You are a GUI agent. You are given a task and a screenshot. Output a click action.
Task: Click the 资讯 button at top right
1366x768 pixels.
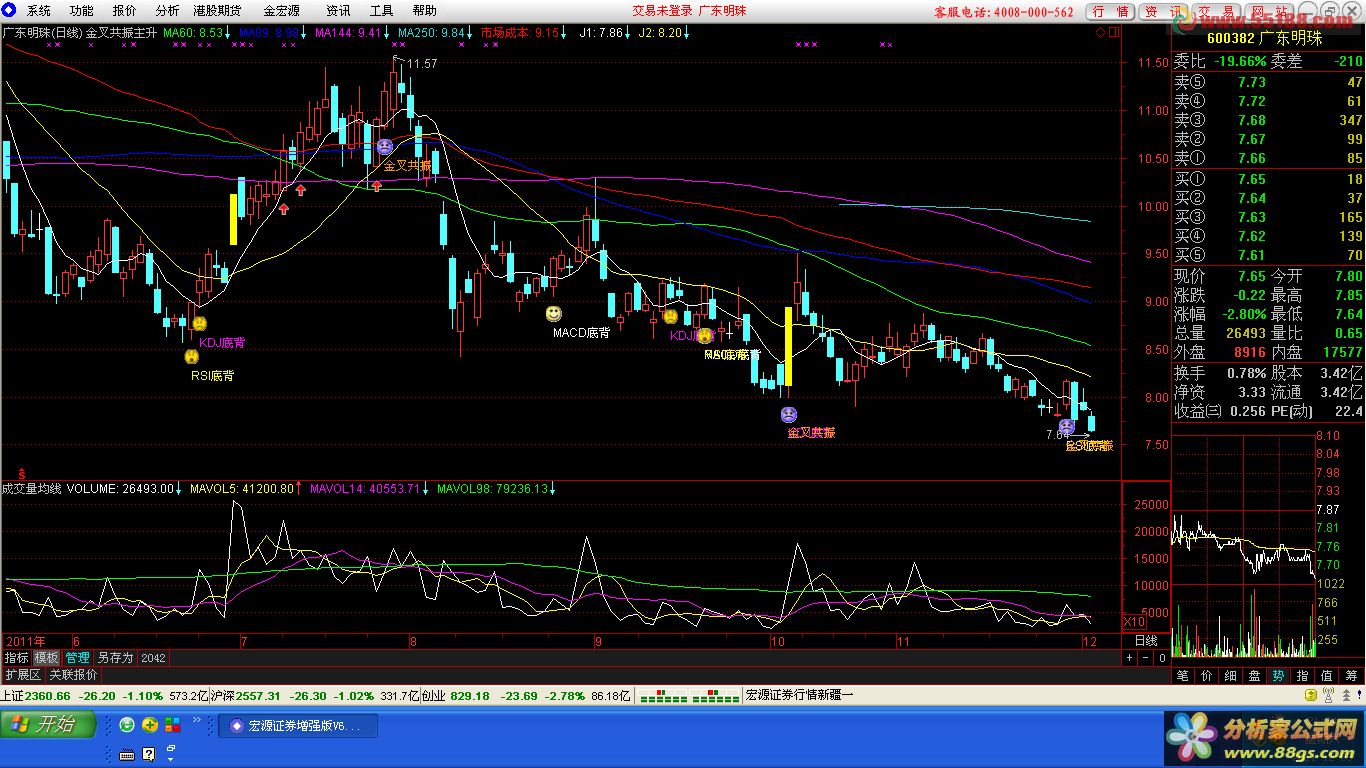click(x=1163, y=11)
